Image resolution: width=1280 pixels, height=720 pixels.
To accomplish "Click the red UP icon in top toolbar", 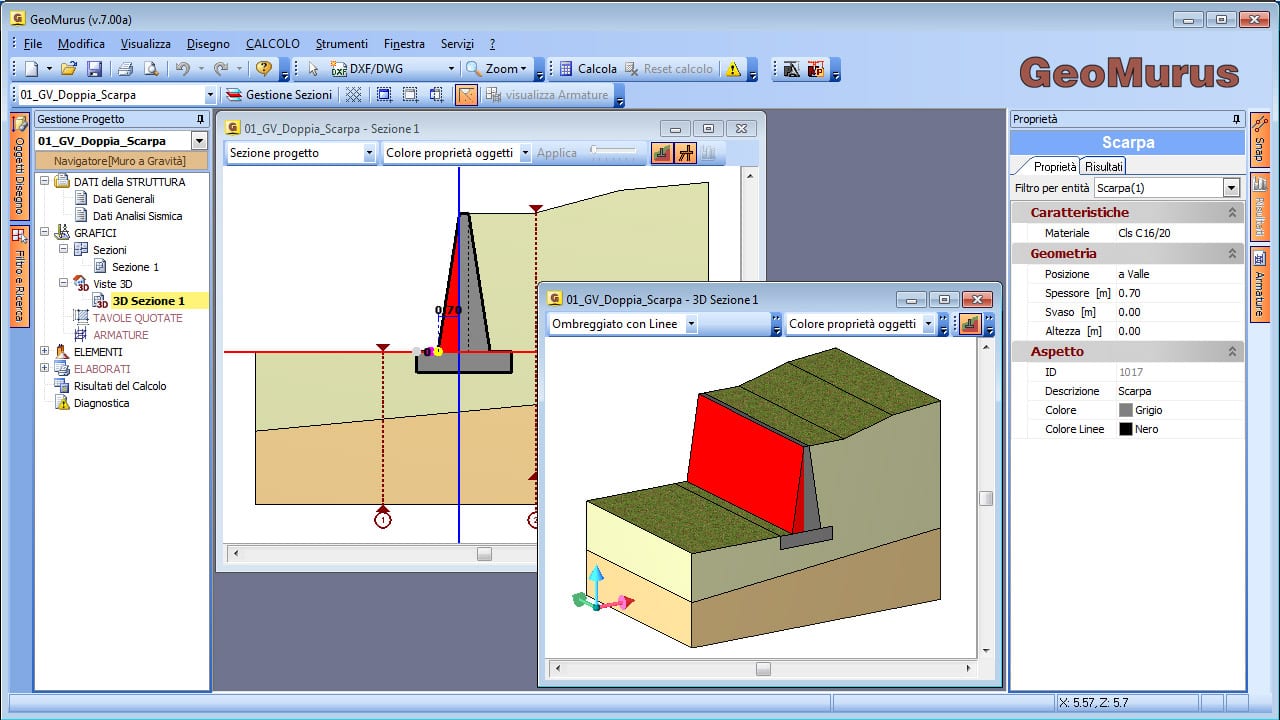I will (x=817, y=69).
